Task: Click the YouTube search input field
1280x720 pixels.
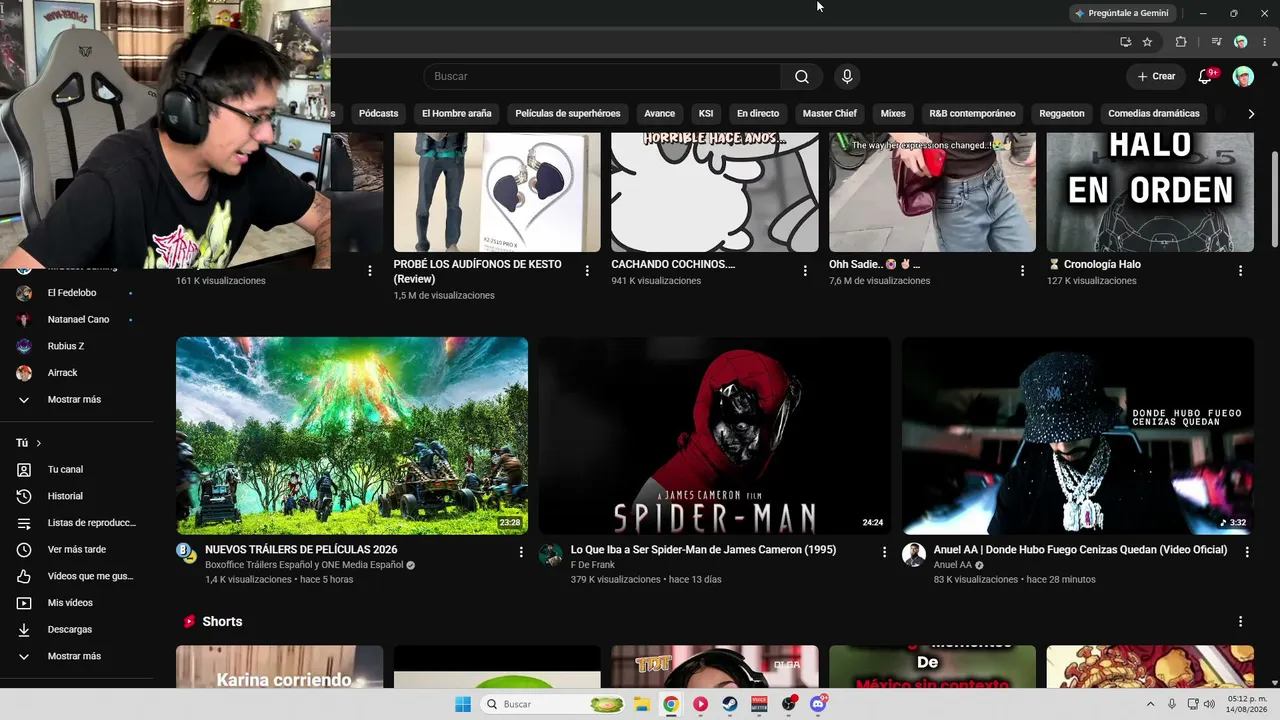Action: [x=602, y=76]
